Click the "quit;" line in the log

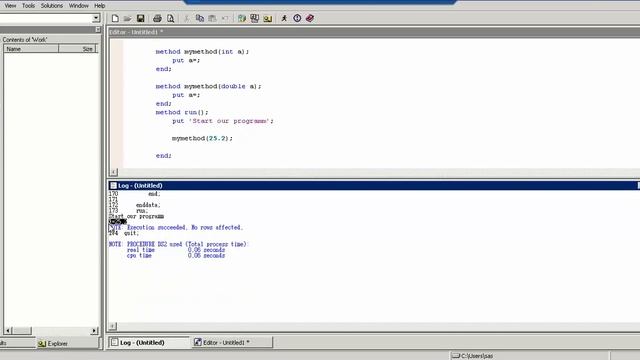point(131,233)
